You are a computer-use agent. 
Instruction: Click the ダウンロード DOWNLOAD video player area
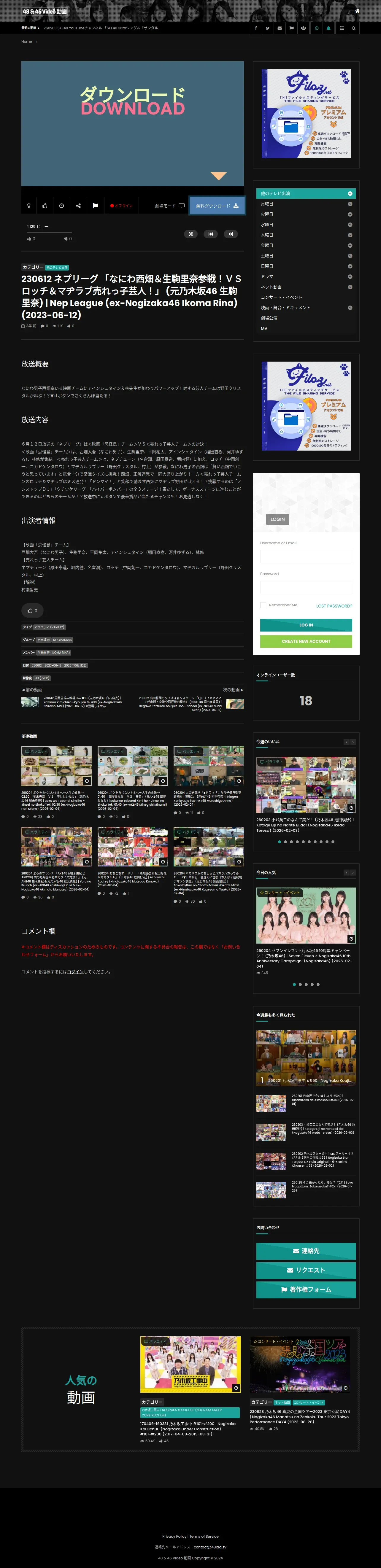[133, 124]
